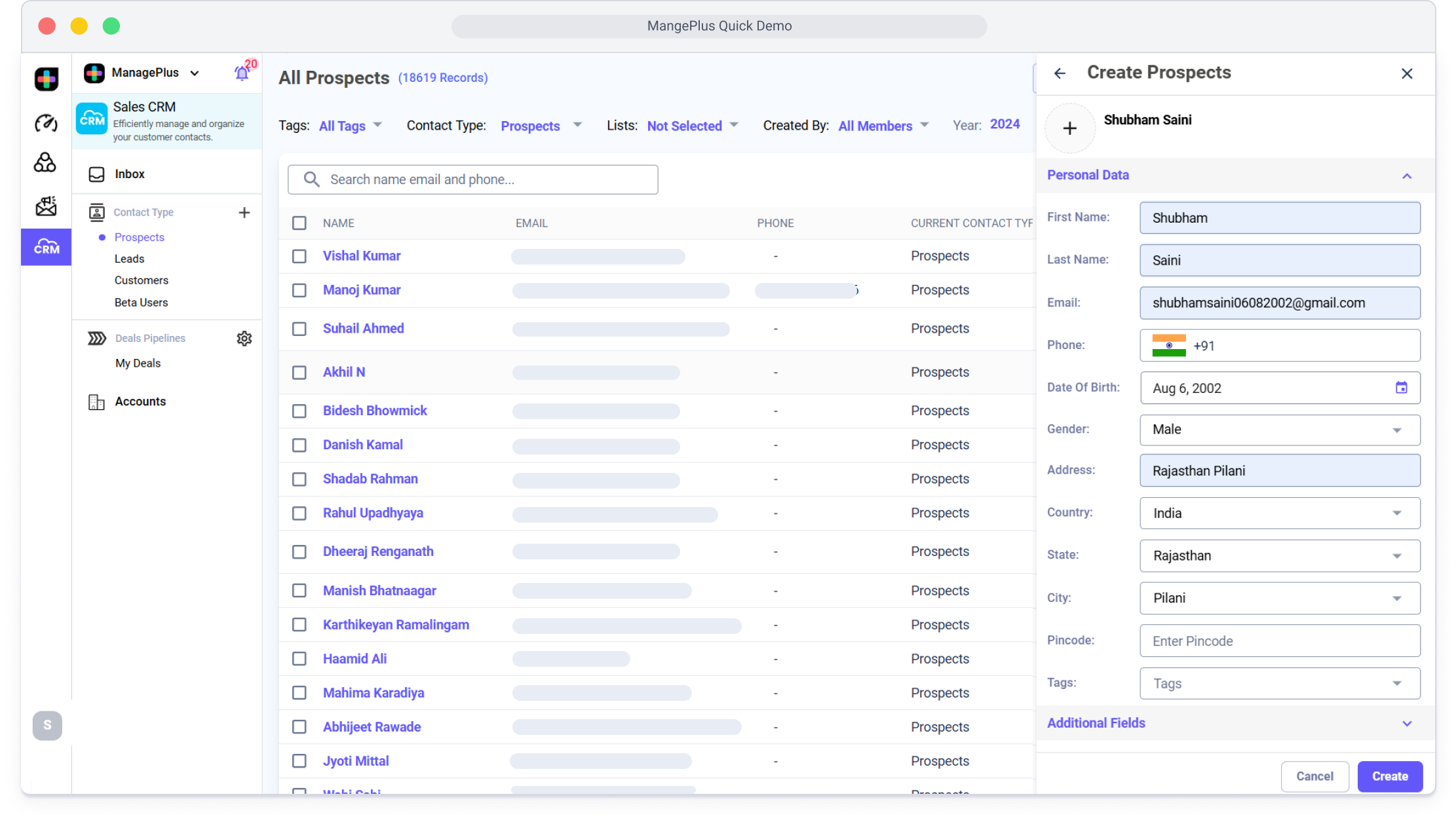The width and height of the screenshot is (1456, 820).
Task: Open the Gender dropdown
Action: coord(1279,430)
